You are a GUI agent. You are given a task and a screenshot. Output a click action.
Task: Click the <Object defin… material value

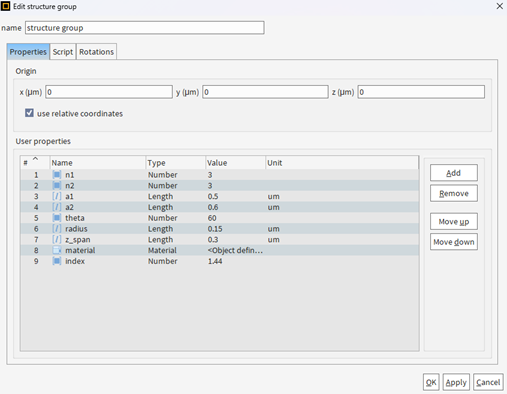tap(235, 250)
